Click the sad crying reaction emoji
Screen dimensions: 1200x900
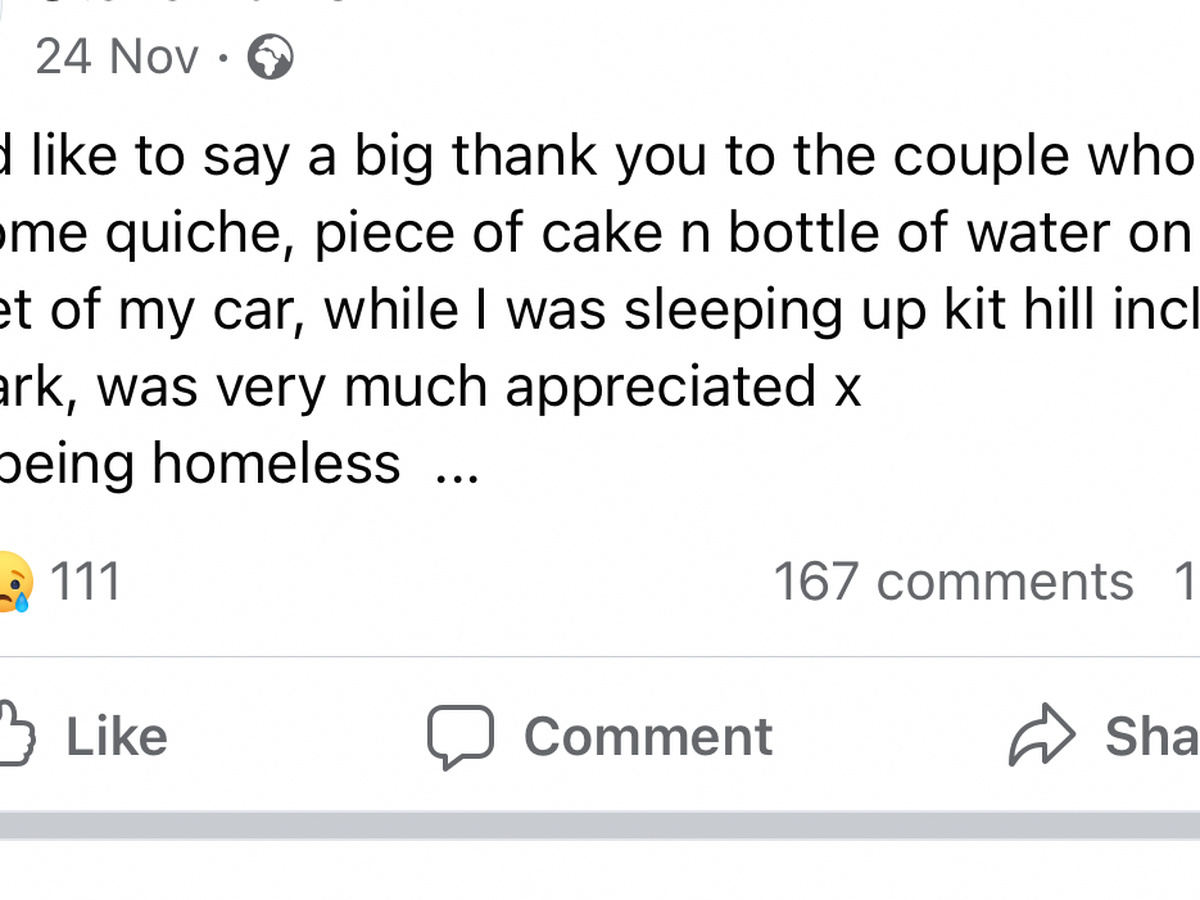point(14,582)
